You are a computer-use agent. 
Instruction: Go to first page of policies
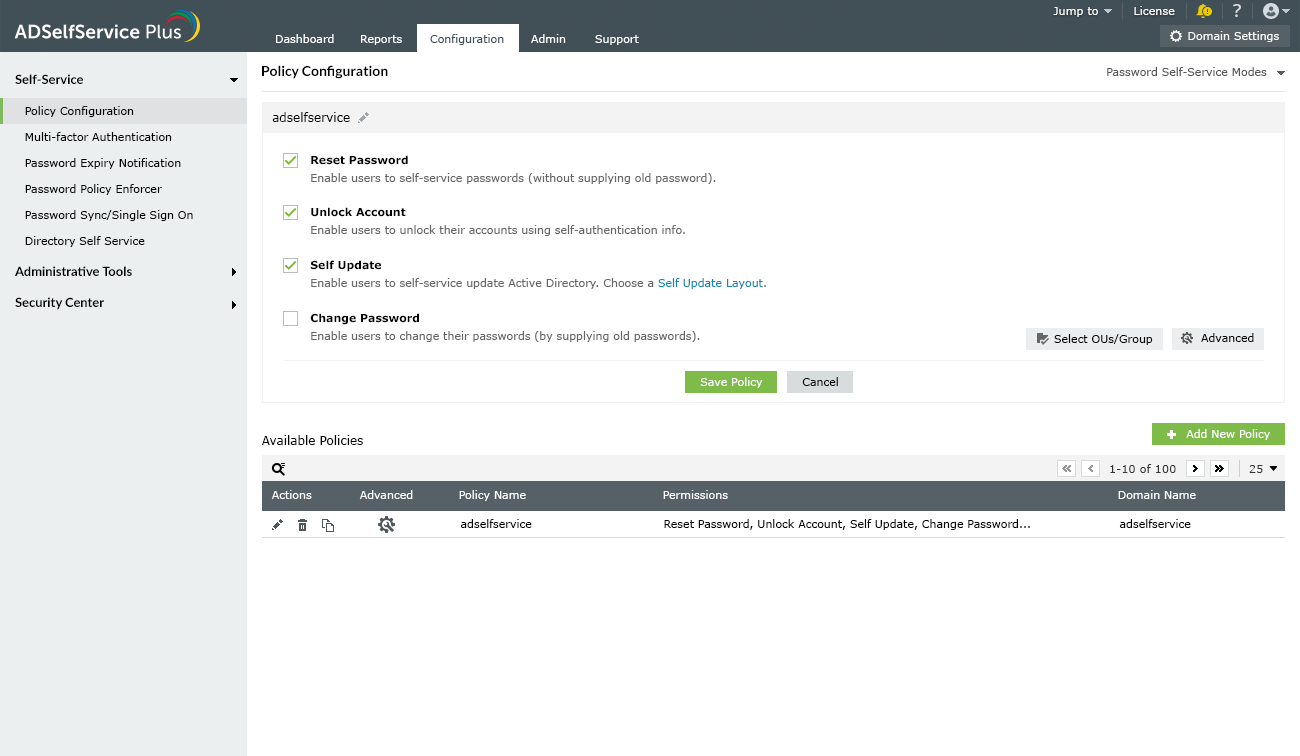point(1066,468)
